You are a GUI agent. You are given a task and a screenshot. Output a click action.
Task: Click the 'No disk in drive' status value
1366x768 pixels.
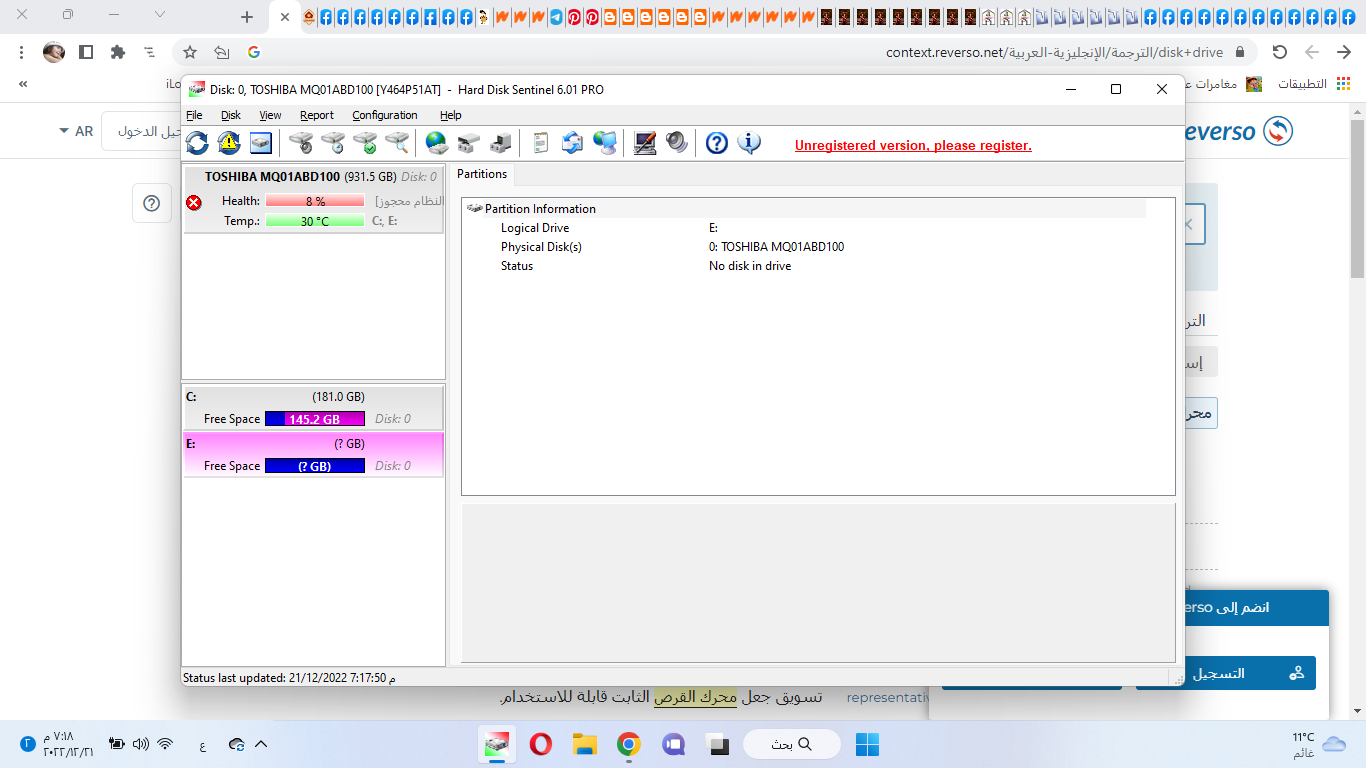pyautogui.click(x=750, y=266)
